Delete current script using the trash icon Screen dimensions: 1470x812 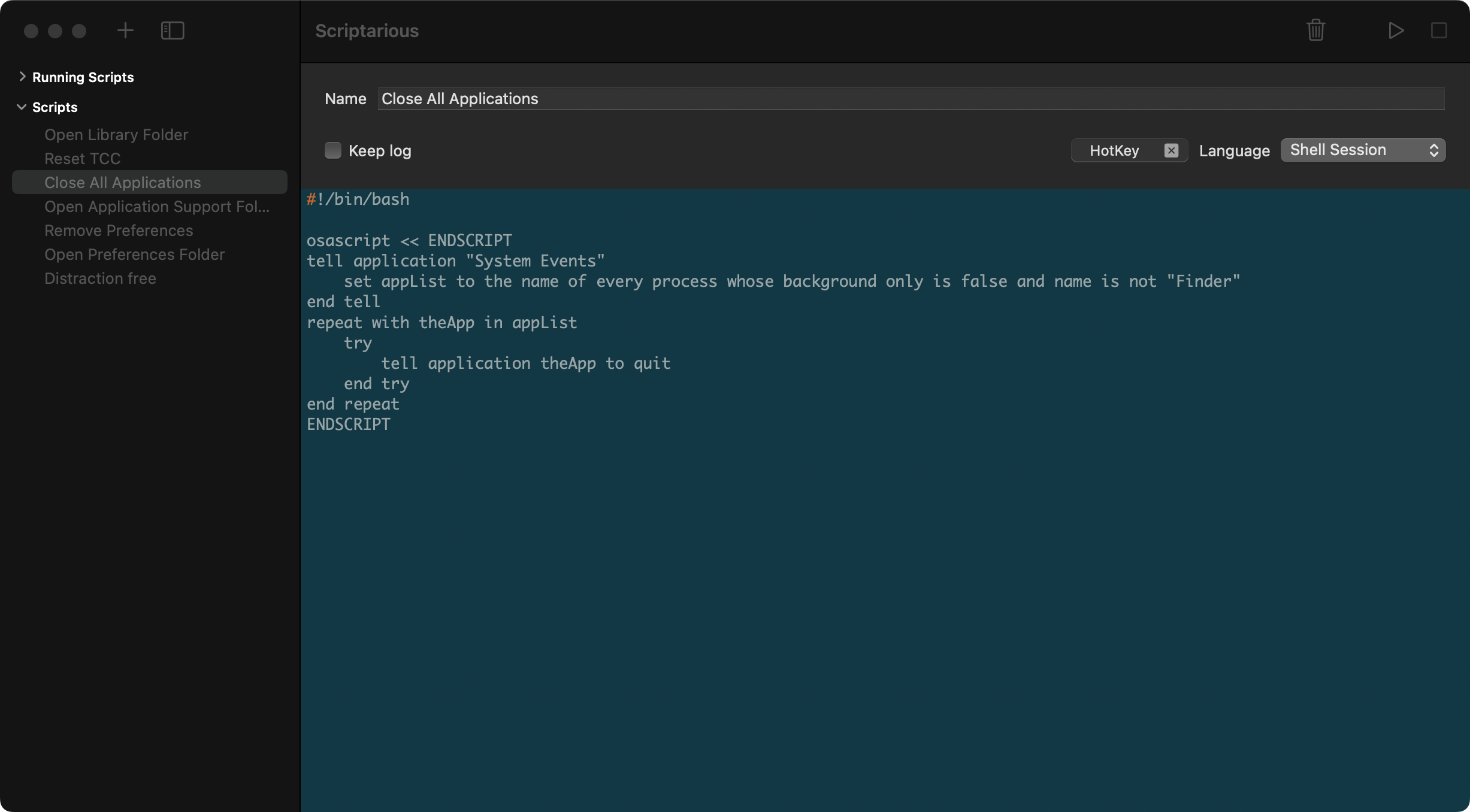1315,31
